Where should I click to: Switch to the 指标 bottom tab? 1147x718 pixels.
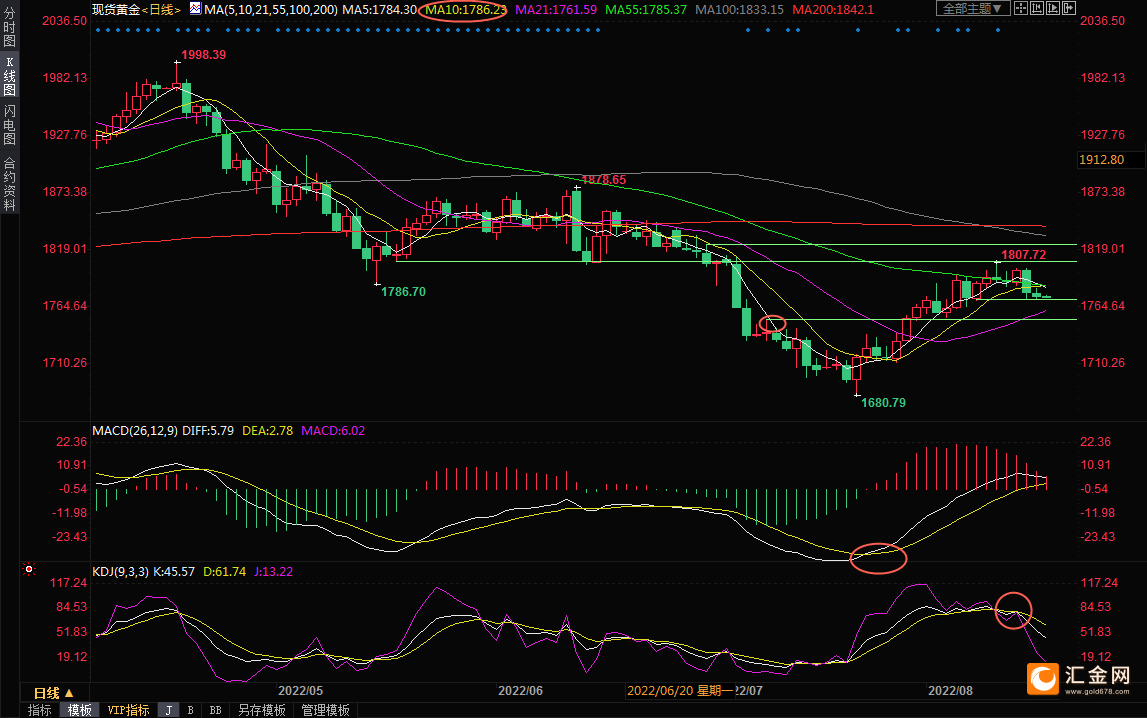(40, 710)
